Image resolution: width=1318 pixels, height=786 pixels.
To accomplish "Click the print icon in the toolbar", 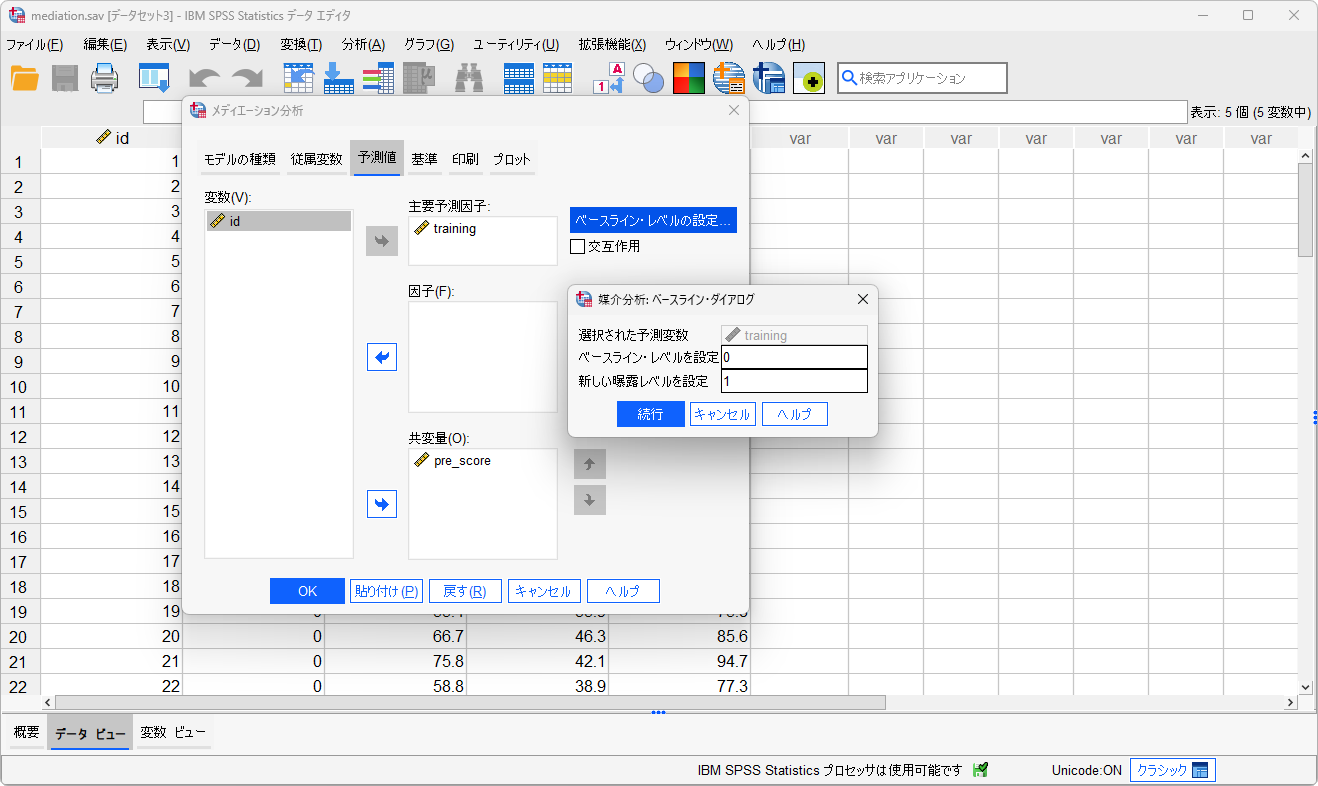I will click(x=105, y=78).
